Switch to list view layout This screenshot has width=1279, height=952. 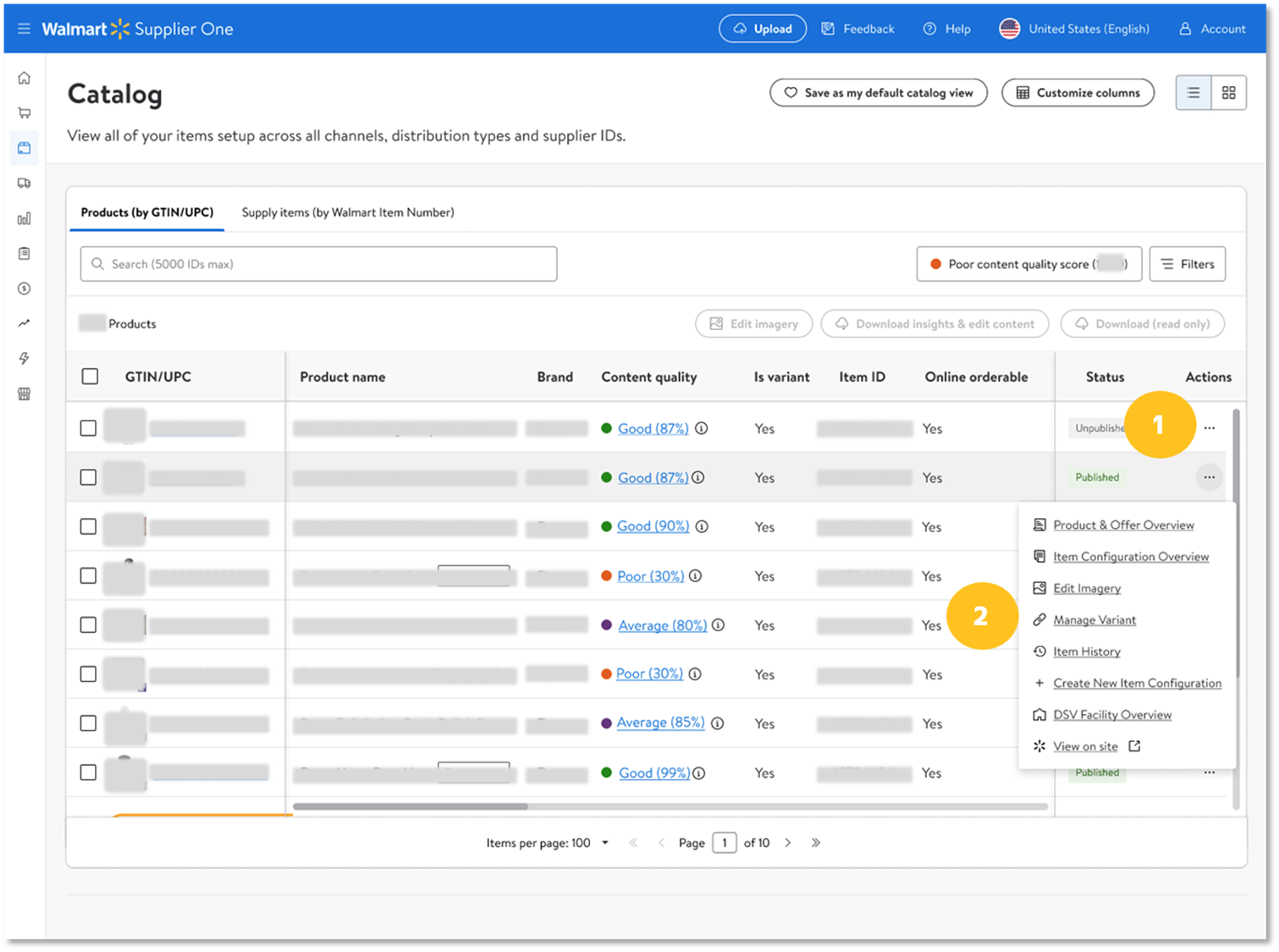point(1194,93)
